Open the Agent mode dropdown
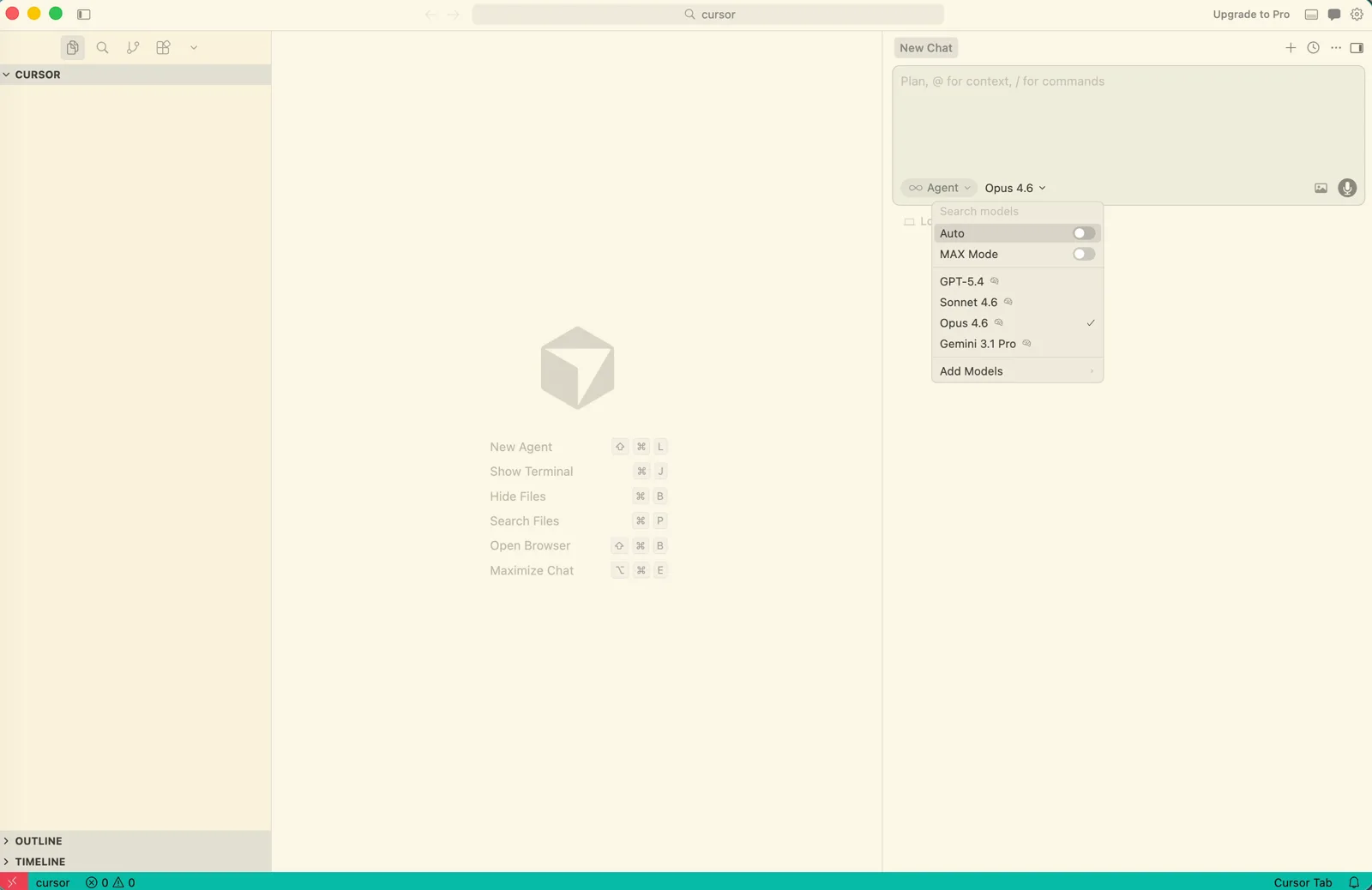Screen dimensions: 1372x890 tap(940, 188)
